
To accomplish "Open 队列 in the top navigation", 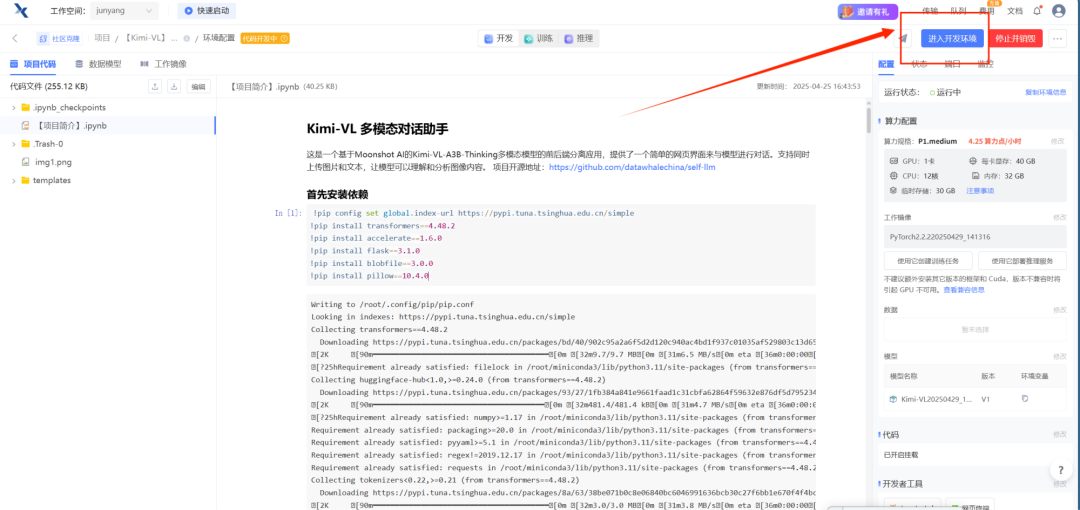I will [x=958, y=11].
